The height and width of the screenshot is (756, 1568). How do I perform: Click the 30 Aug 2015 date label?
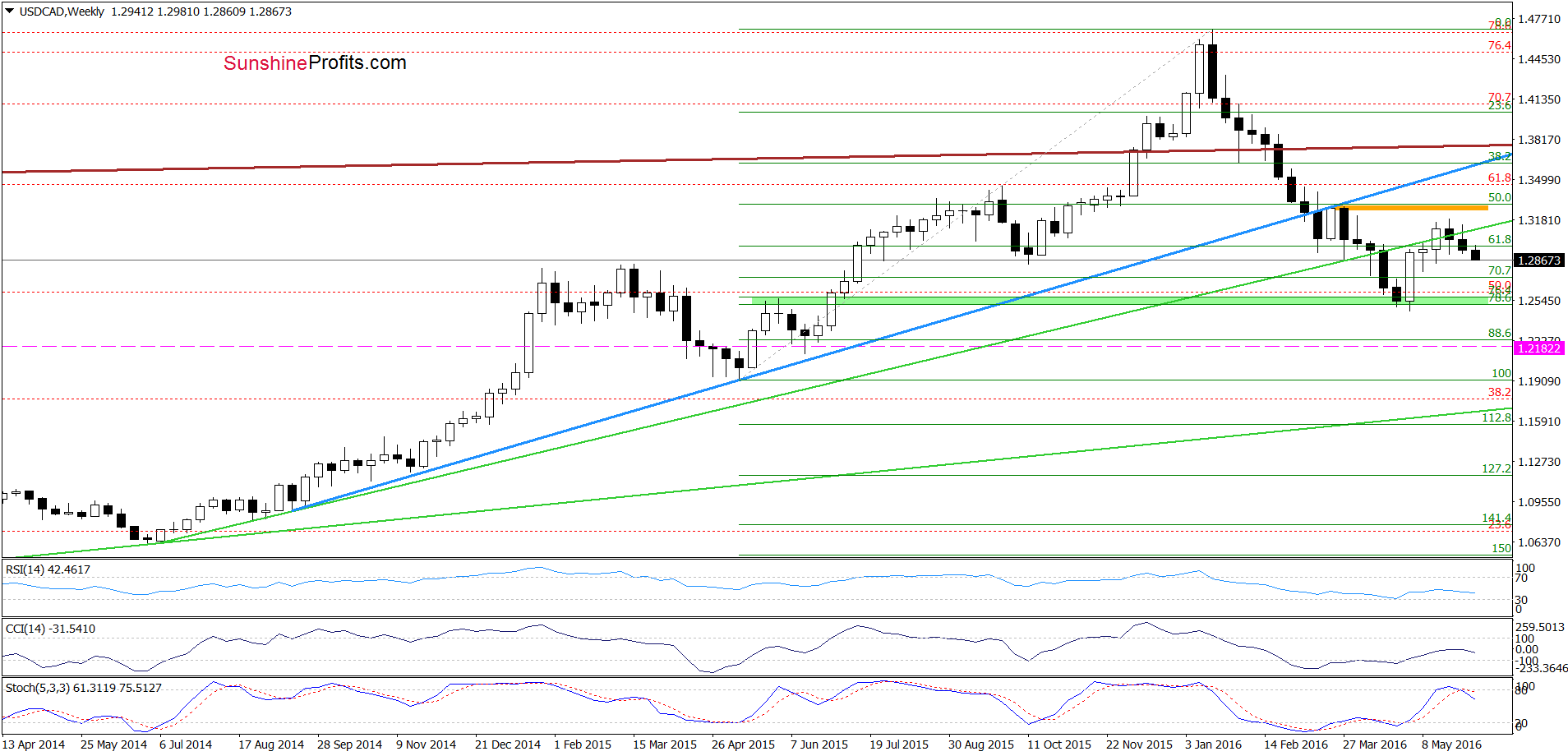pyautogui.click(x=981, y=744)
